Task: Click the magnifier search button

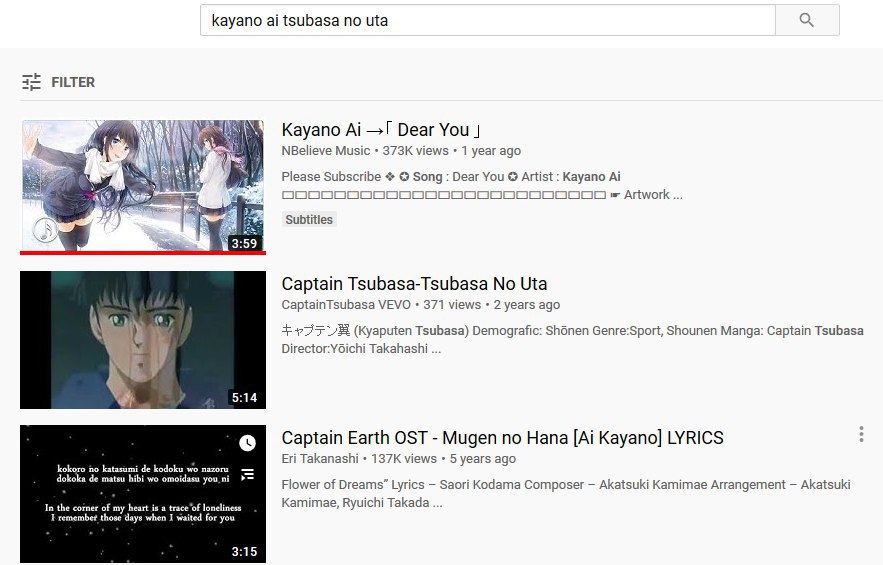Action: pos(807,20)
